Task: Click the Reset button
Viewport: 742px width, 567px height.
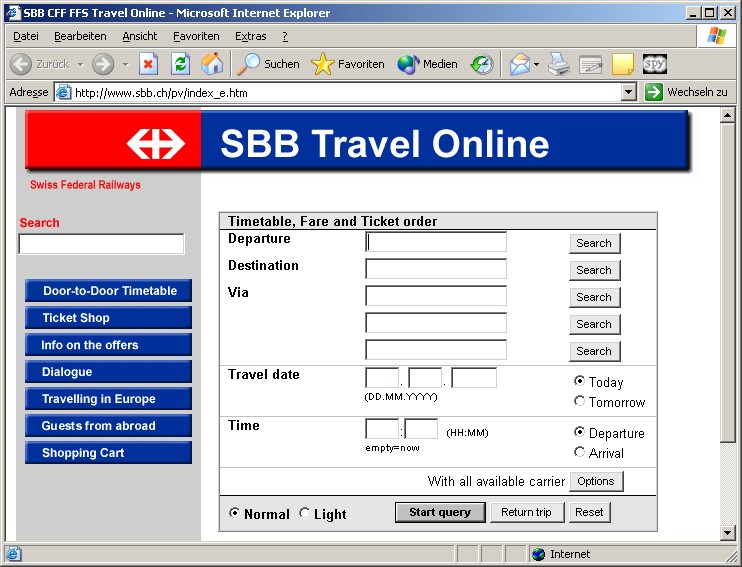Action: click(x=589, y=512)
